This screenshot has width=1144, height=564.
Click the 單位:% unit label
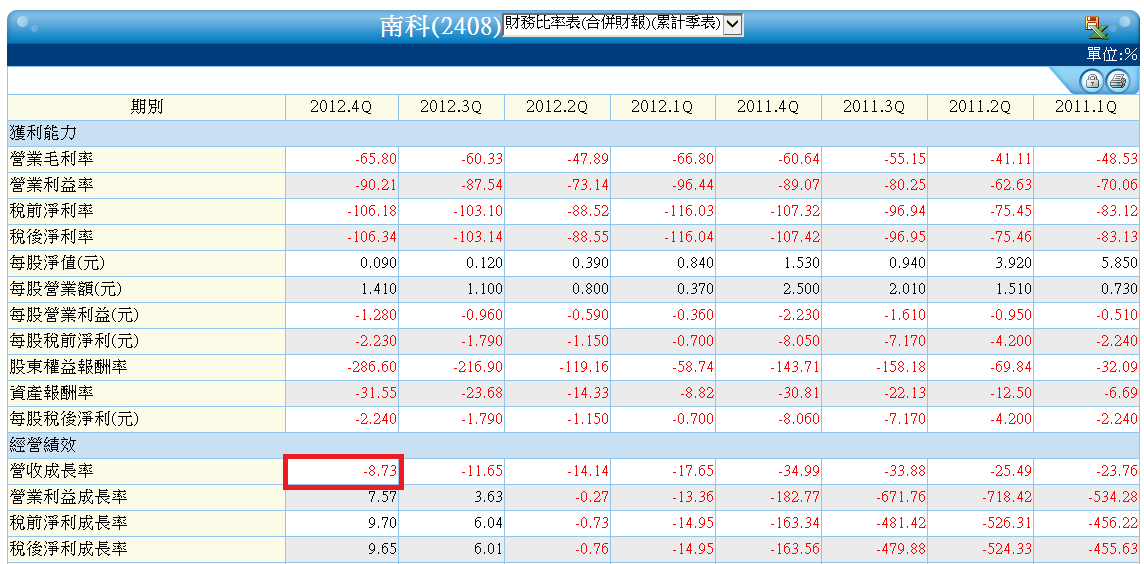click(1112, 54)
